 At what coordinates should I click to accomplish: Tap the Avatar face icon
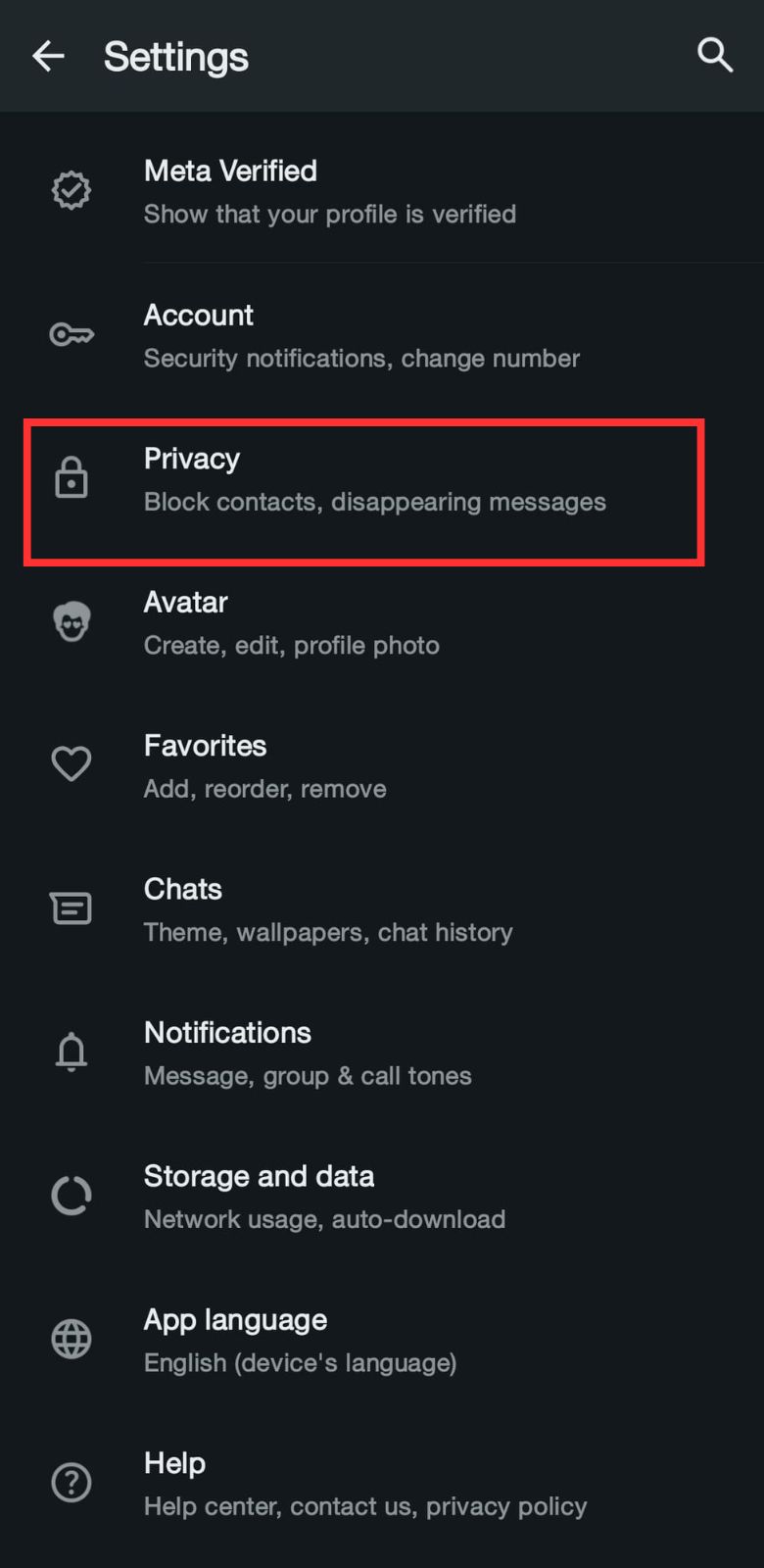[x=72, y=621]
